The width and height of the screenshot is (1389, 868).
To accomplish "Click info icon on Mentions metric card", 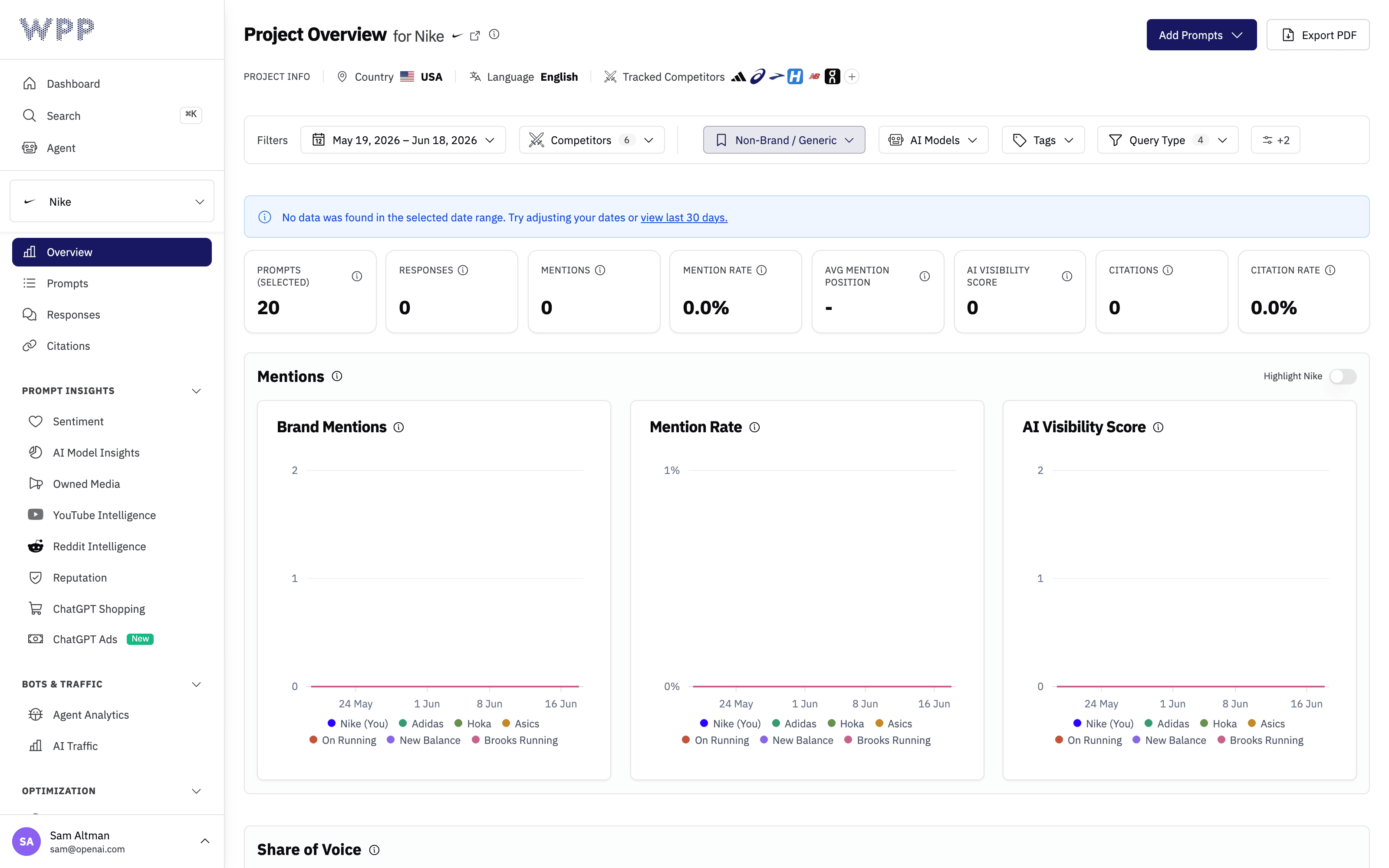I will click(x=600, y=270).
